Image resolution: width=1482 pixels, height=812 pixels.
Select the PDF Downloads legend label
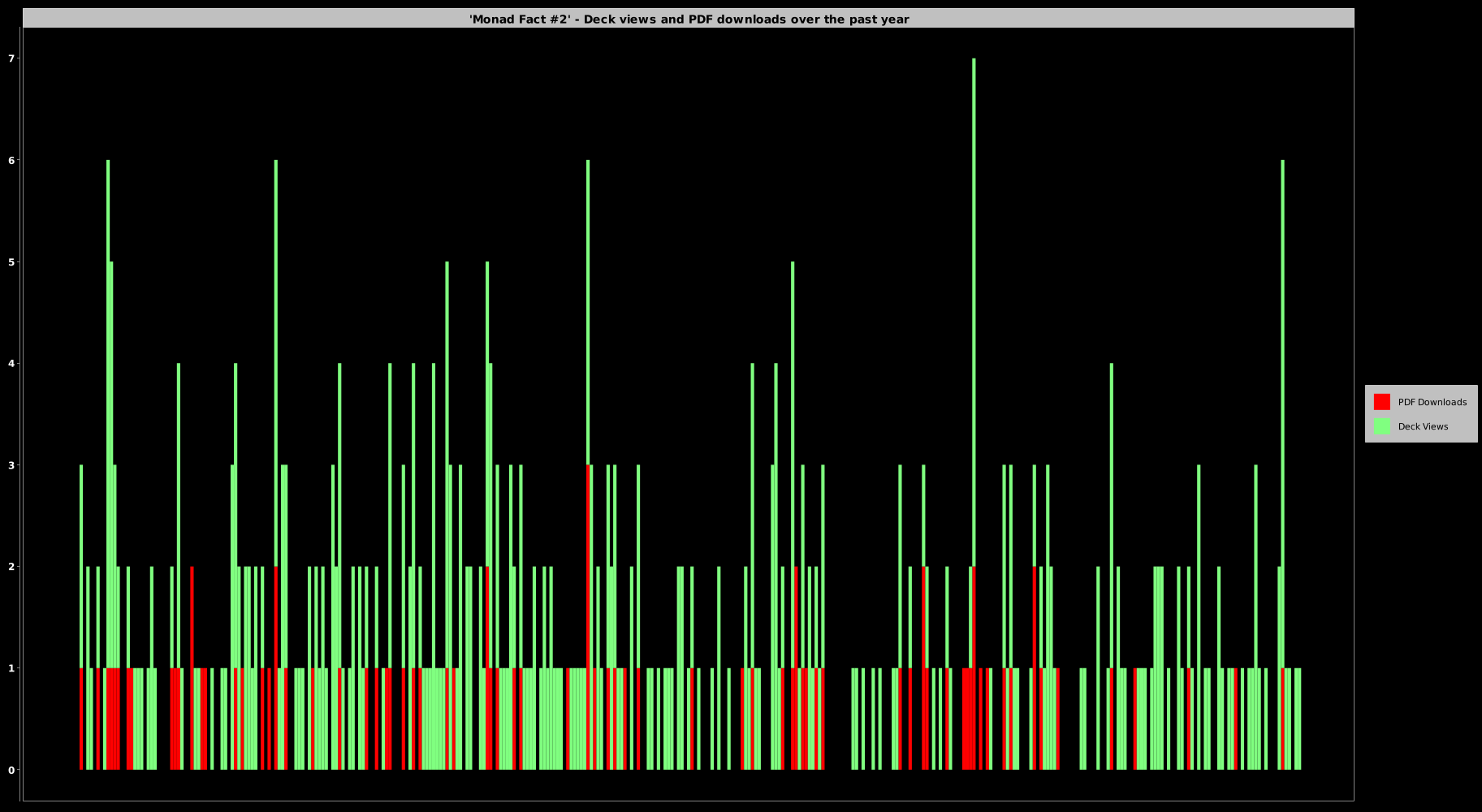(x=1432, y=402)
